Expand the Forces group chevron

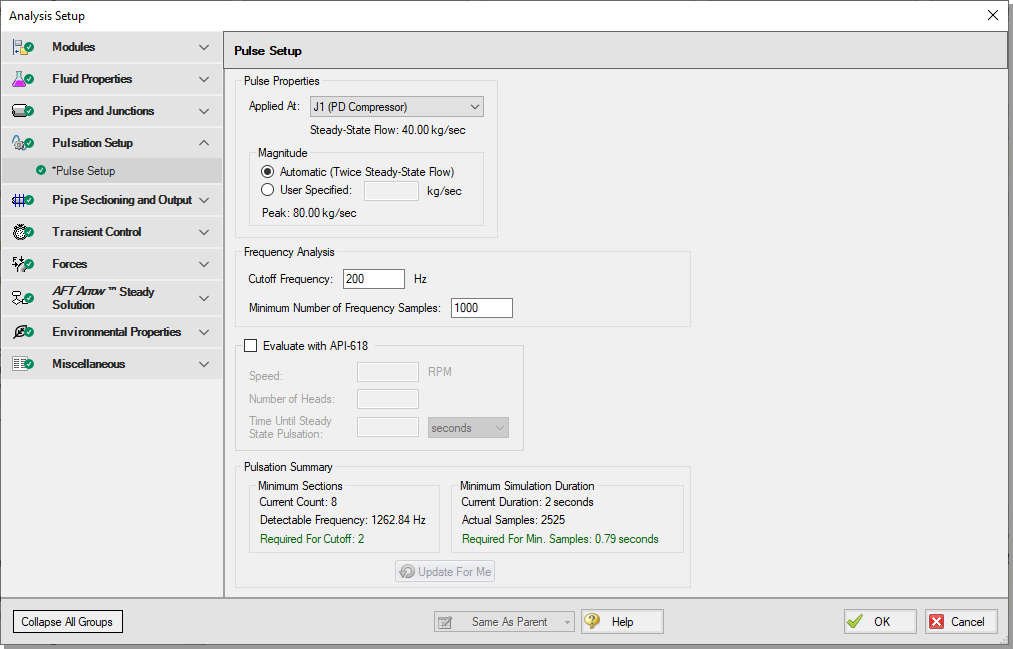[x=204, y=264]
